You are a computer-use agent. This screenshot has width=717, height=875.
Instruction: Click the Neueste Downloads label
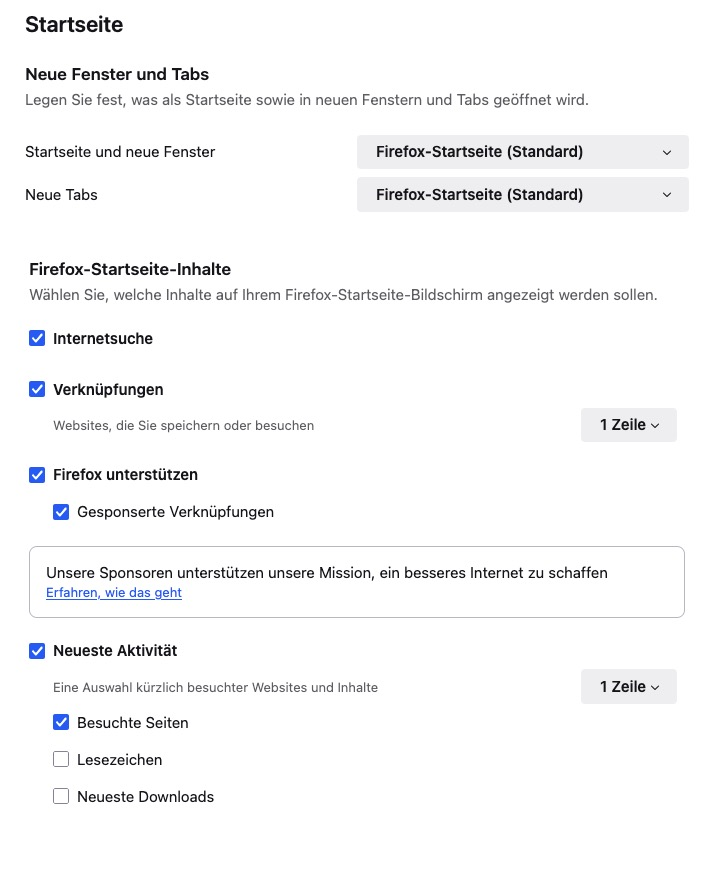145,797
